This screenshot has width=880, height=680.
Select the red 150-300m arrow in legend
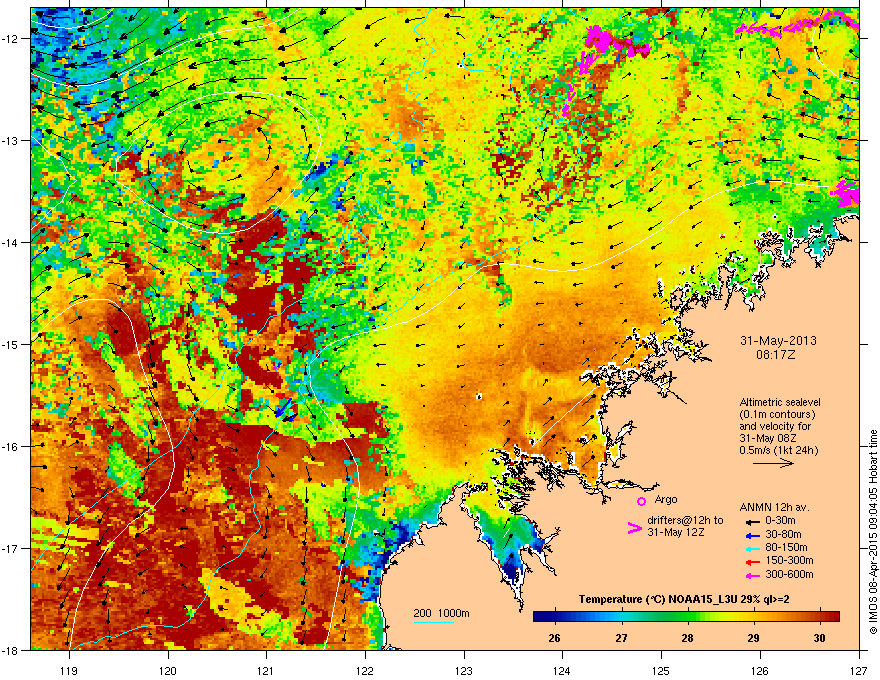point(751,561)
